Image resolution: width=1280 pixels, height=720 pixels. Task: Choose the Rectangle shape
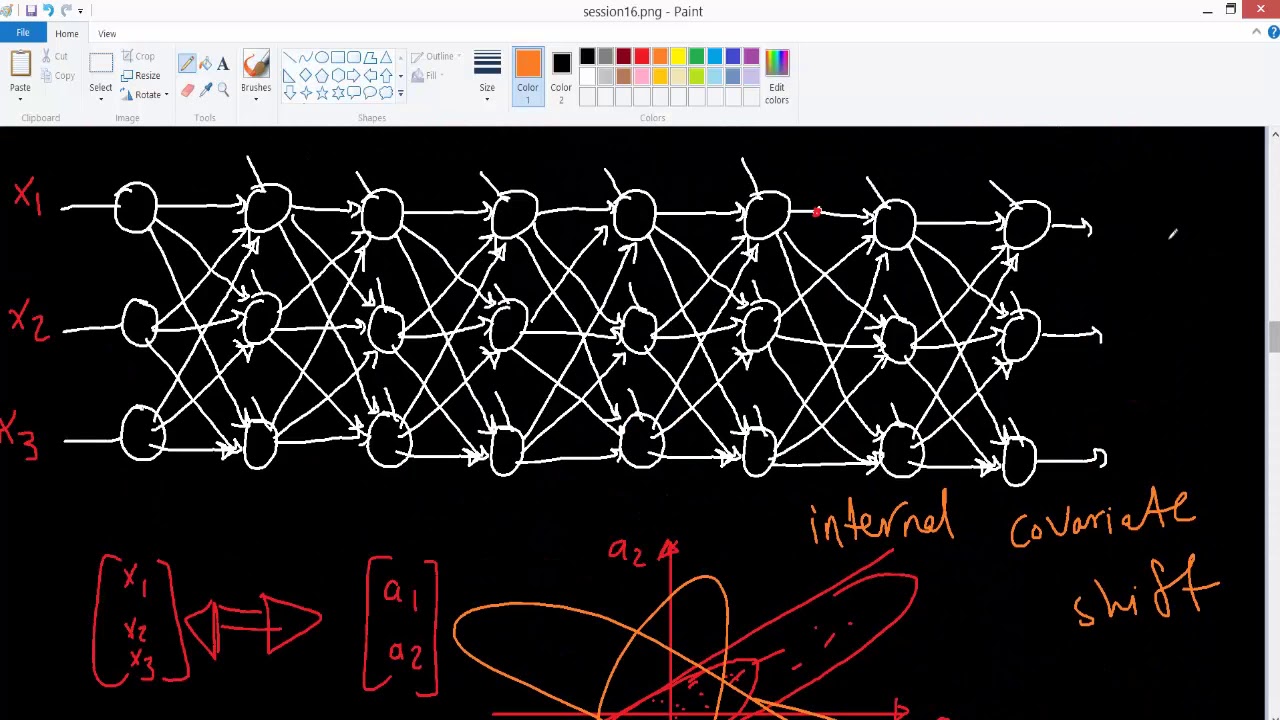tap(337, 57)
